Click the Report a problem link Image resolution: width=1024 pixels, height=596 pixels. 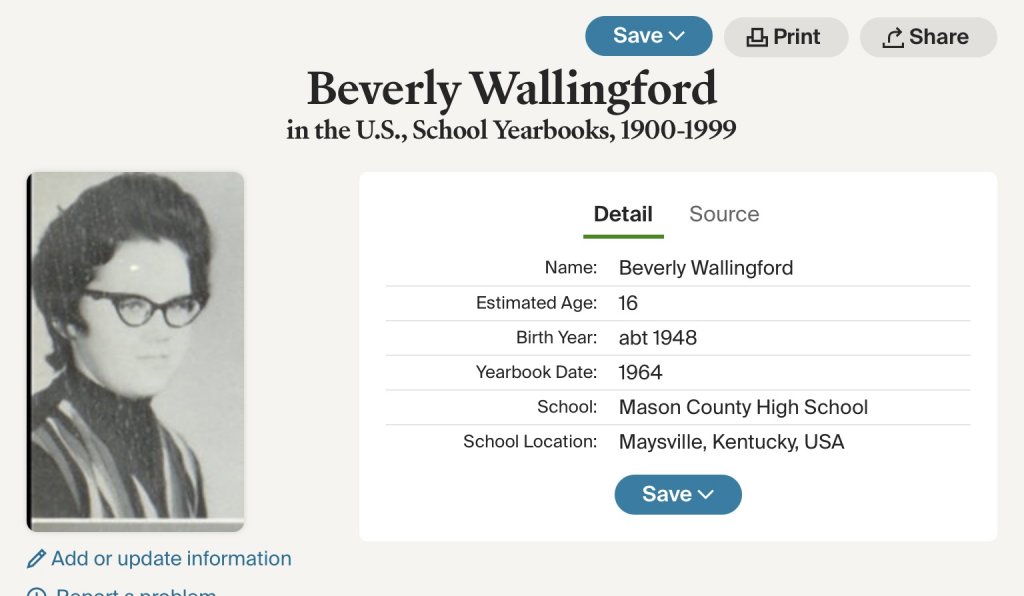(x=136, y=592)
